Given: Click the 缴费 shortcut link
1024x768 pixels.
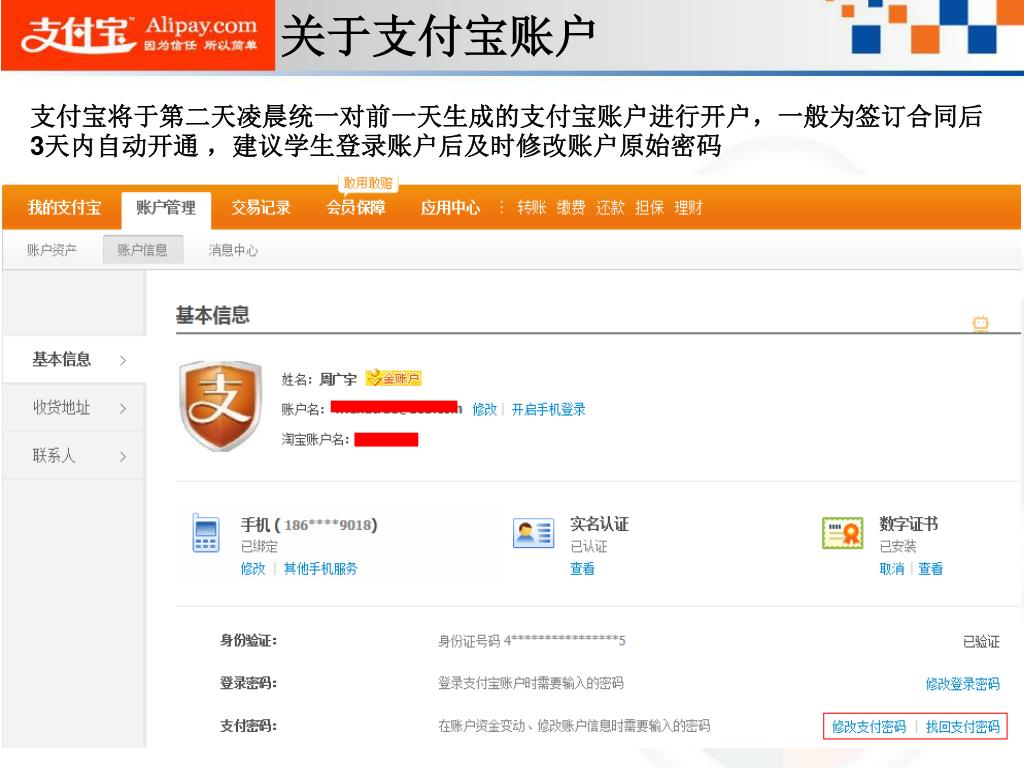Looking at the screenshot, I should 571,208.
